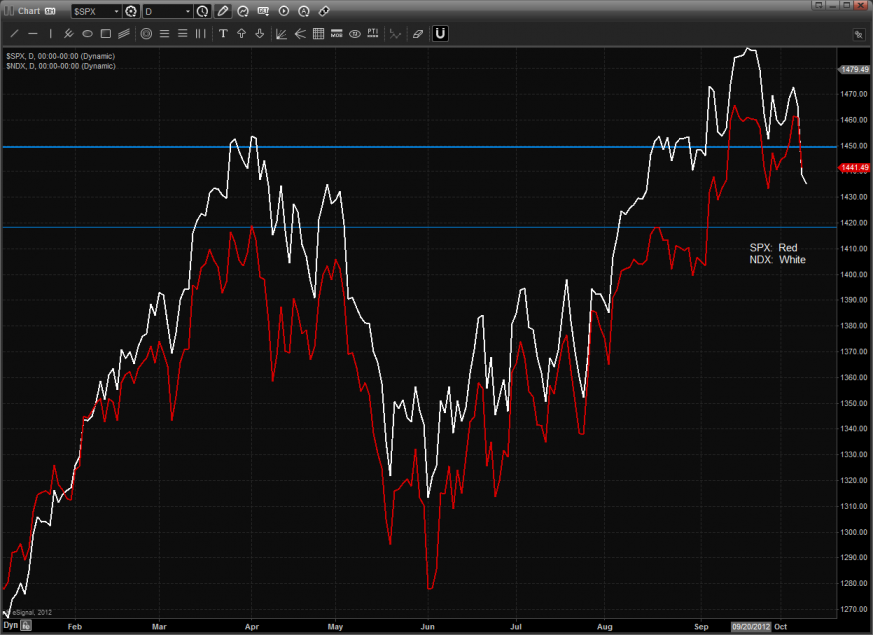The image size is (873, 635).
Task: Click the Oct label on time axis
Action: pyautogui.click(x=781, y=627)
